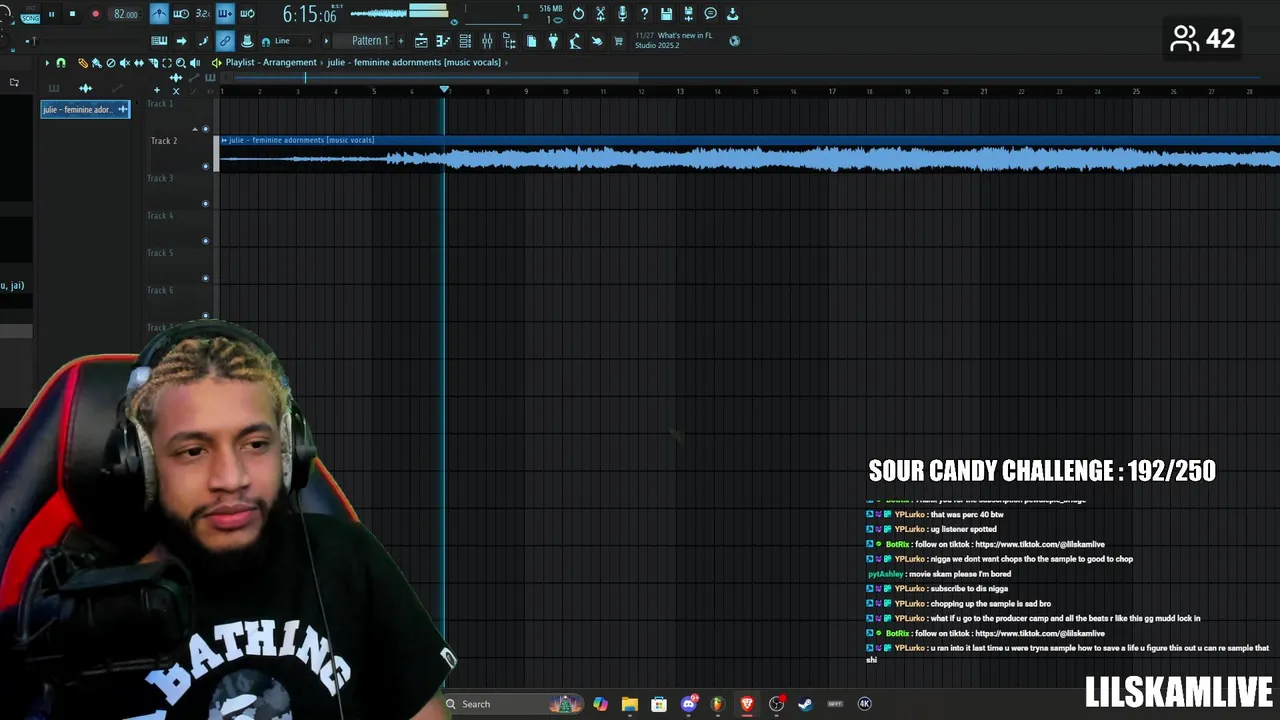Click the Playlist - Arrangement breadcrumb
The image size is (1280, 720).
click(x=271, y=62)
